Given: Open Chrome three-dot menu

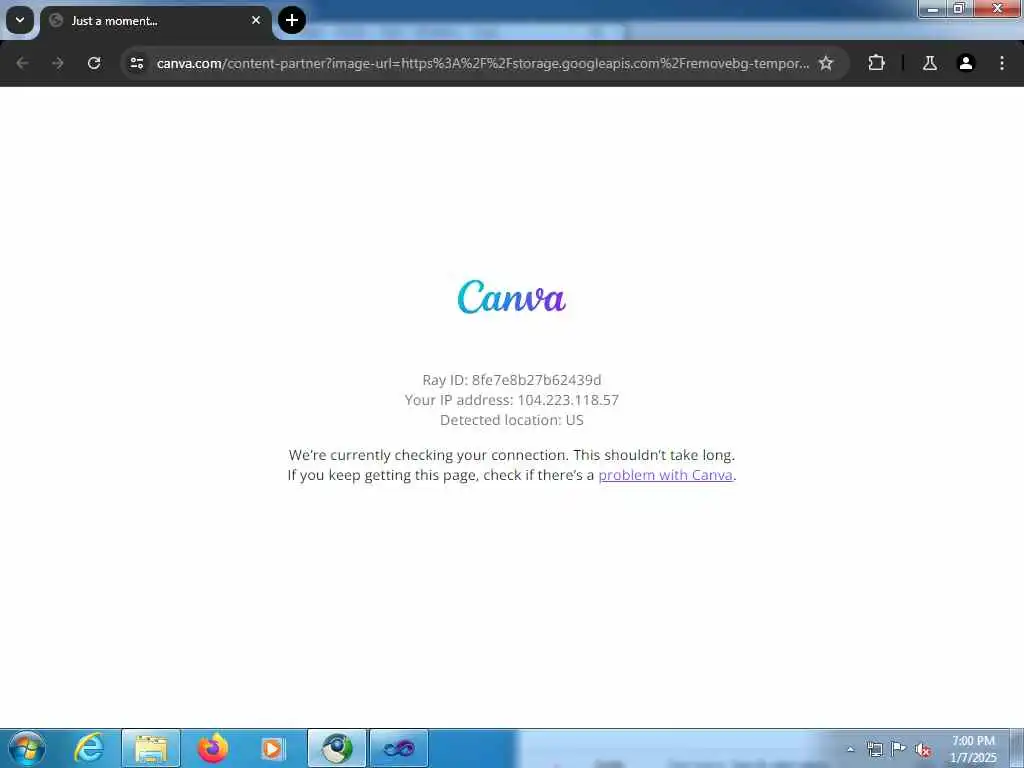Looking at the screenshot, I should pos(1002,63).
